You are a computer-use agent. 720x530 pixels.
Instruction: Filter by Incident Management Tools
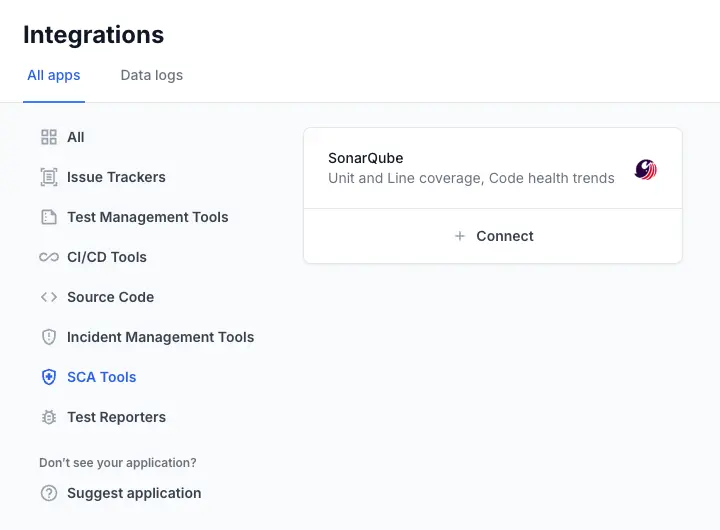point(161,337)
